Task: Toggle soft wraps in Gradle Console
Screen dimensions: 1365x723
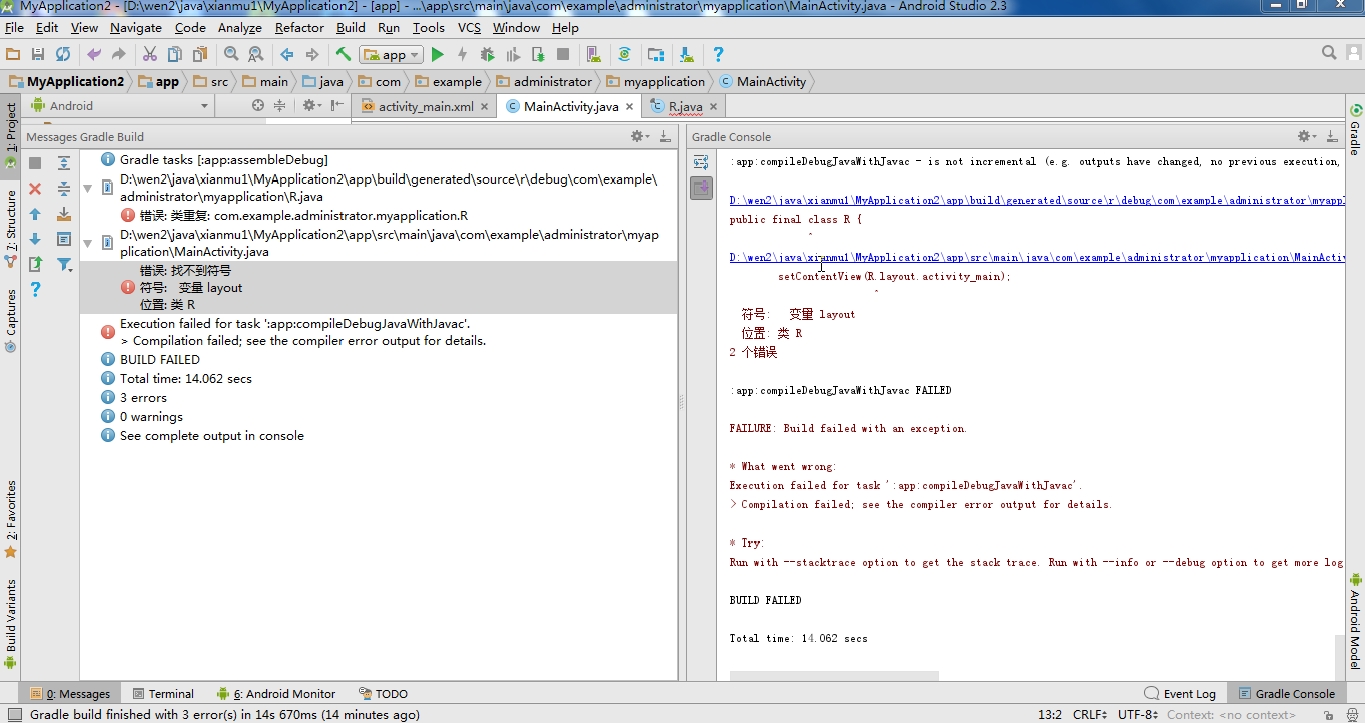Action: (701, 162)
